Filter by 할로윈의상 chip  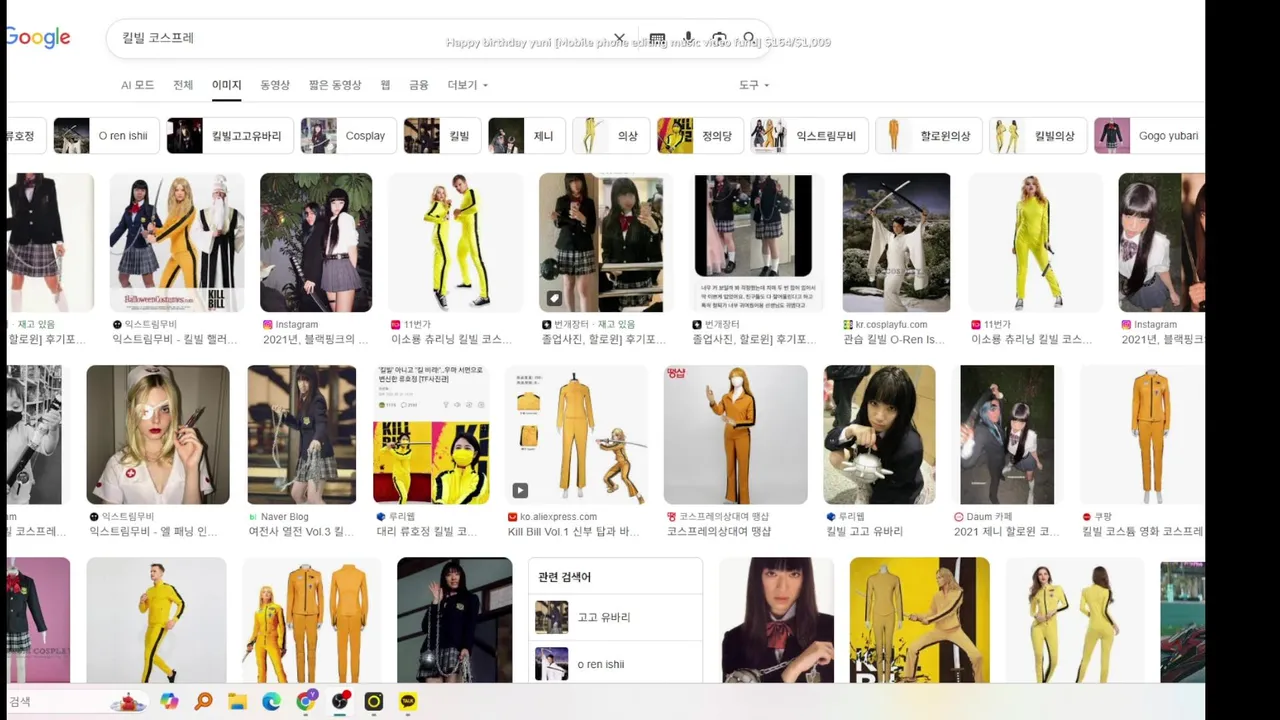point(929,135)
